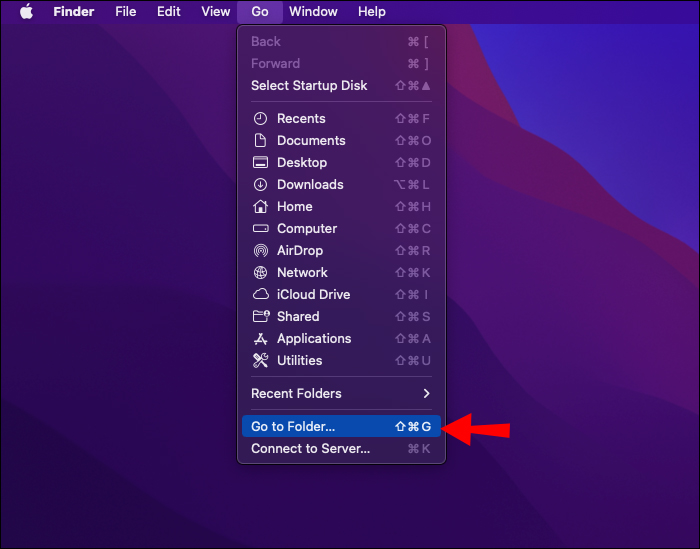Viewport: 700px width, 549px height.
Task: Open the File menu
Action: 125,12
